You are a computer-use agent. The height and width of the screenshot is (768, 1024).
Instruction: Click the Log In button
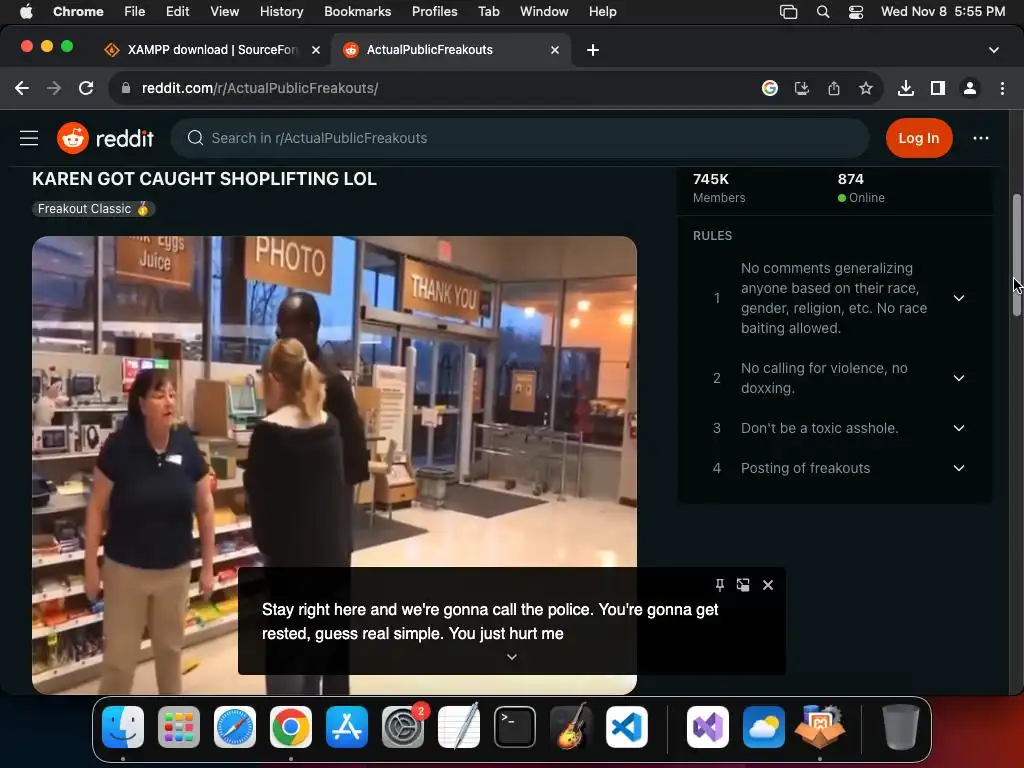click(919, 138)
